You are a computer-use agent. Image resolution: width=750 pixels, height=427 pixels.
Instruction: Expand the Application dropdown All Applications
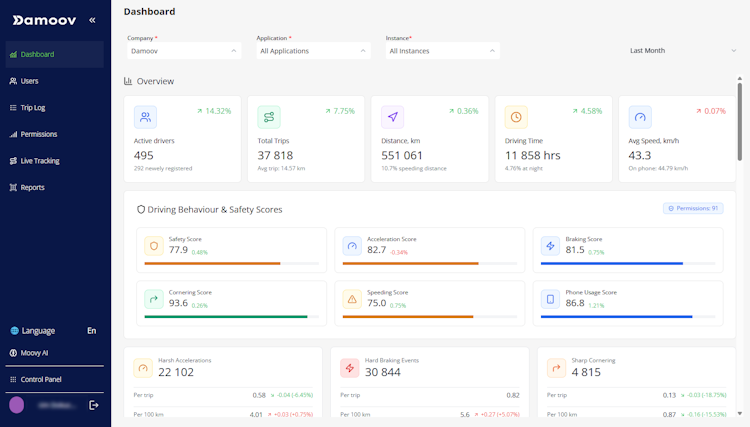tap(313, 51)
